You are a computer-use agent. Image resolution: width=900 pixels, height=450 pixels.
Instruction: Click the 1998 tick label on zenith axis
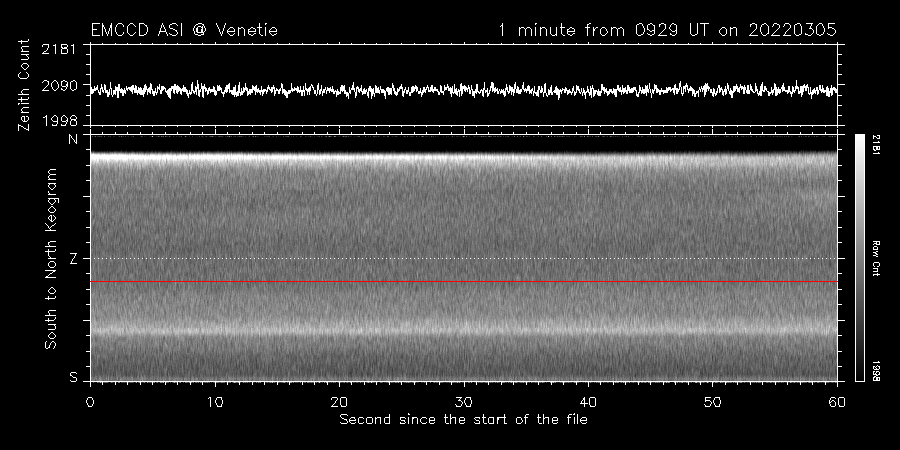pyautogui.click(x=60, y=120)
